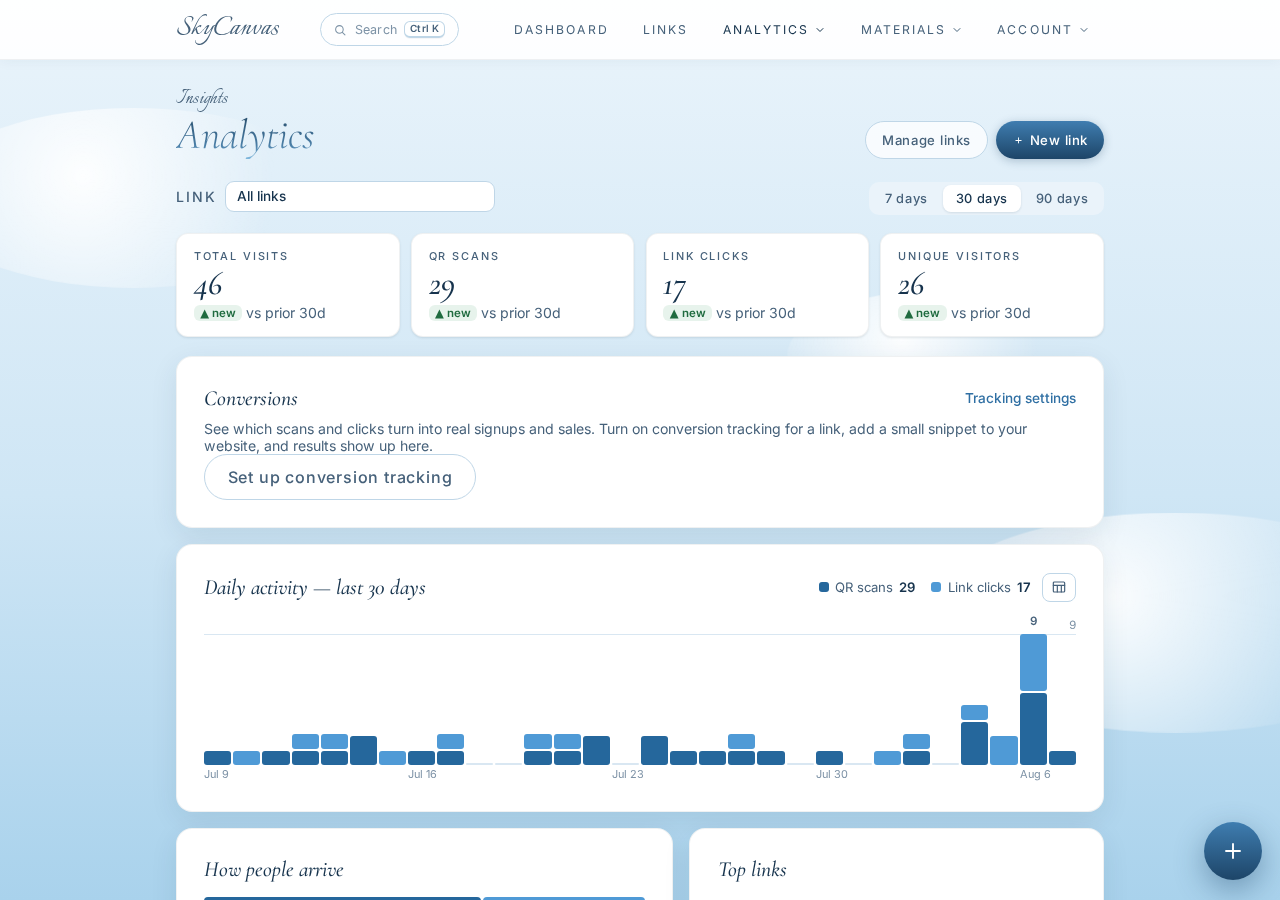Click the 'Jul 30' axis label
Image resolution: width=1280 pixels, height=900 pixels.
click(x=832, y=774)
